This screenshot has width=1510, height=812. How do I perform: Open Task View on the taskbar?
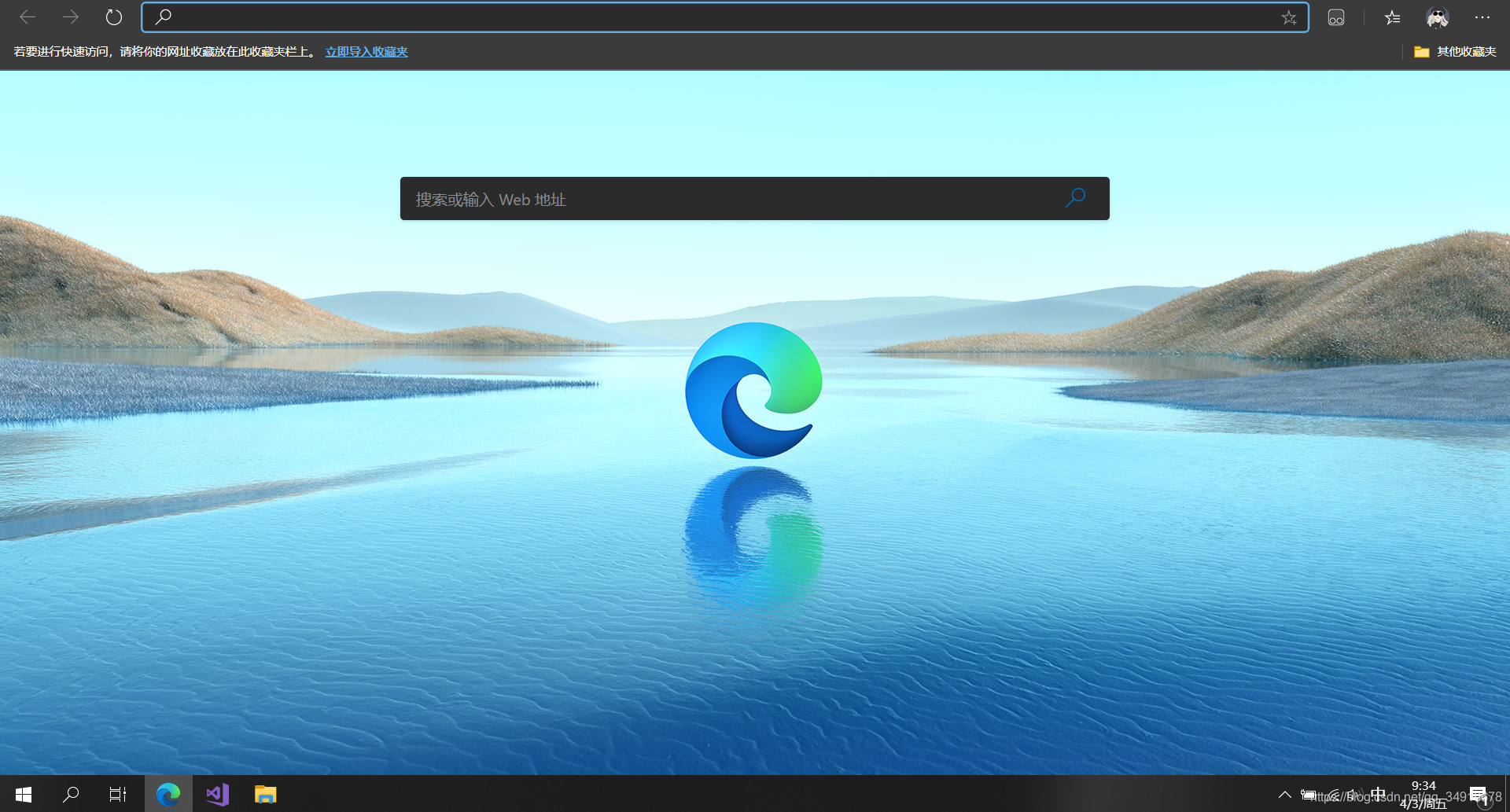tap(118, 794)
